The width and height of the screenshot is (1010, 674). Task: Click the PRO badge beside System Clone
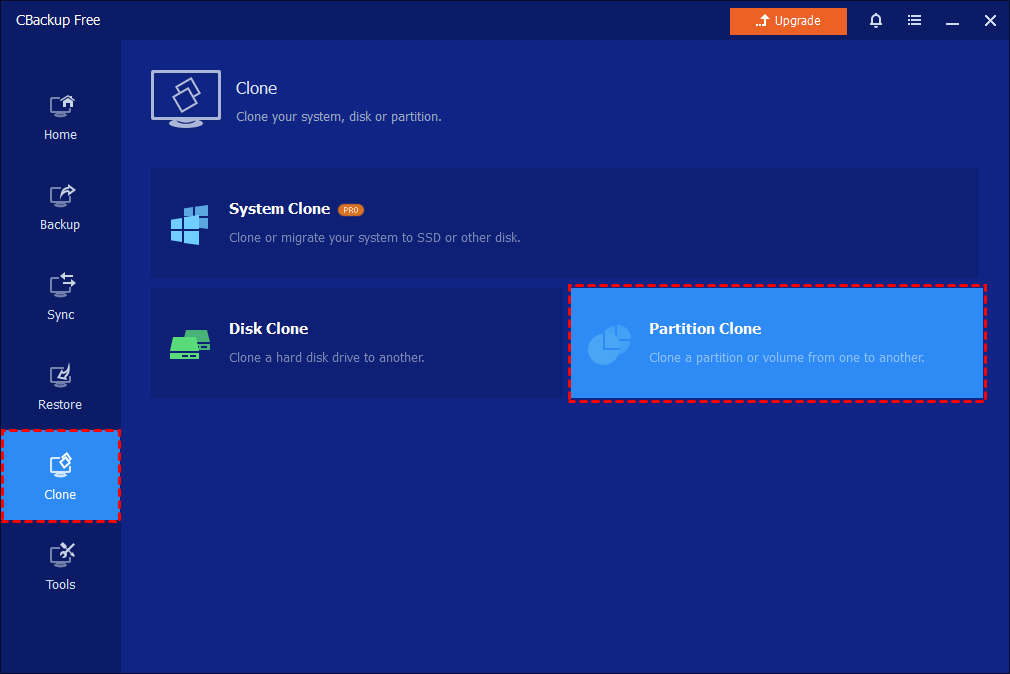point(350,210)
